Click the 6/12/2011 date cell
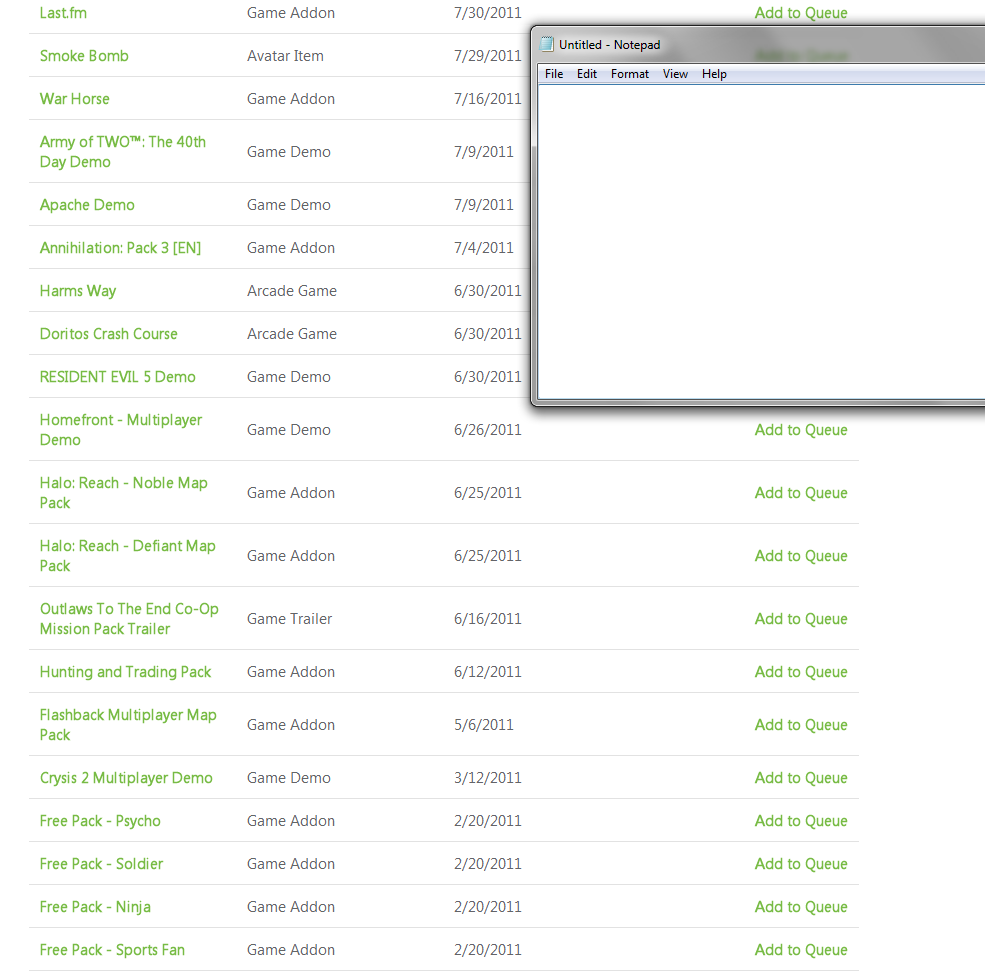The image size is (985, 971). 487,671
